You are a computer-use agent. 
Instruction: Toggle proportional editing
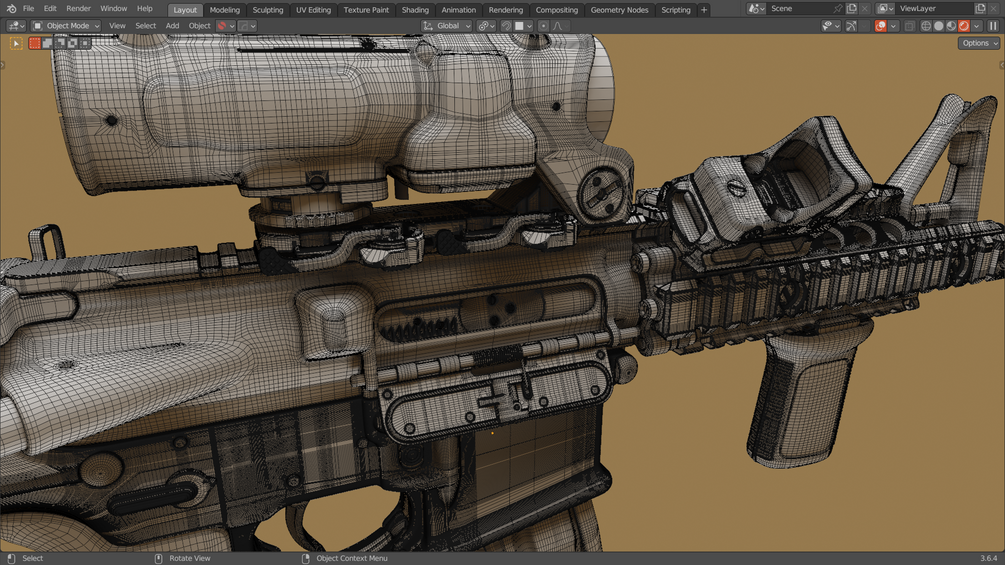[x=543, y=26]
